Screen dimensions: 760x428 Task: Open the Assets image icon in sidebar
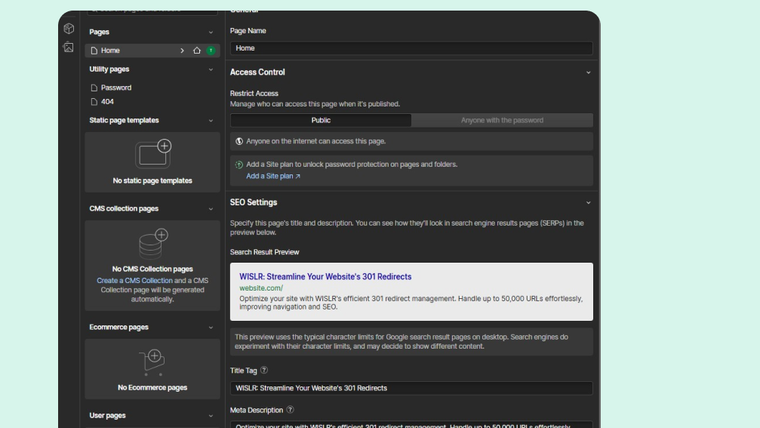pos(68,47)
